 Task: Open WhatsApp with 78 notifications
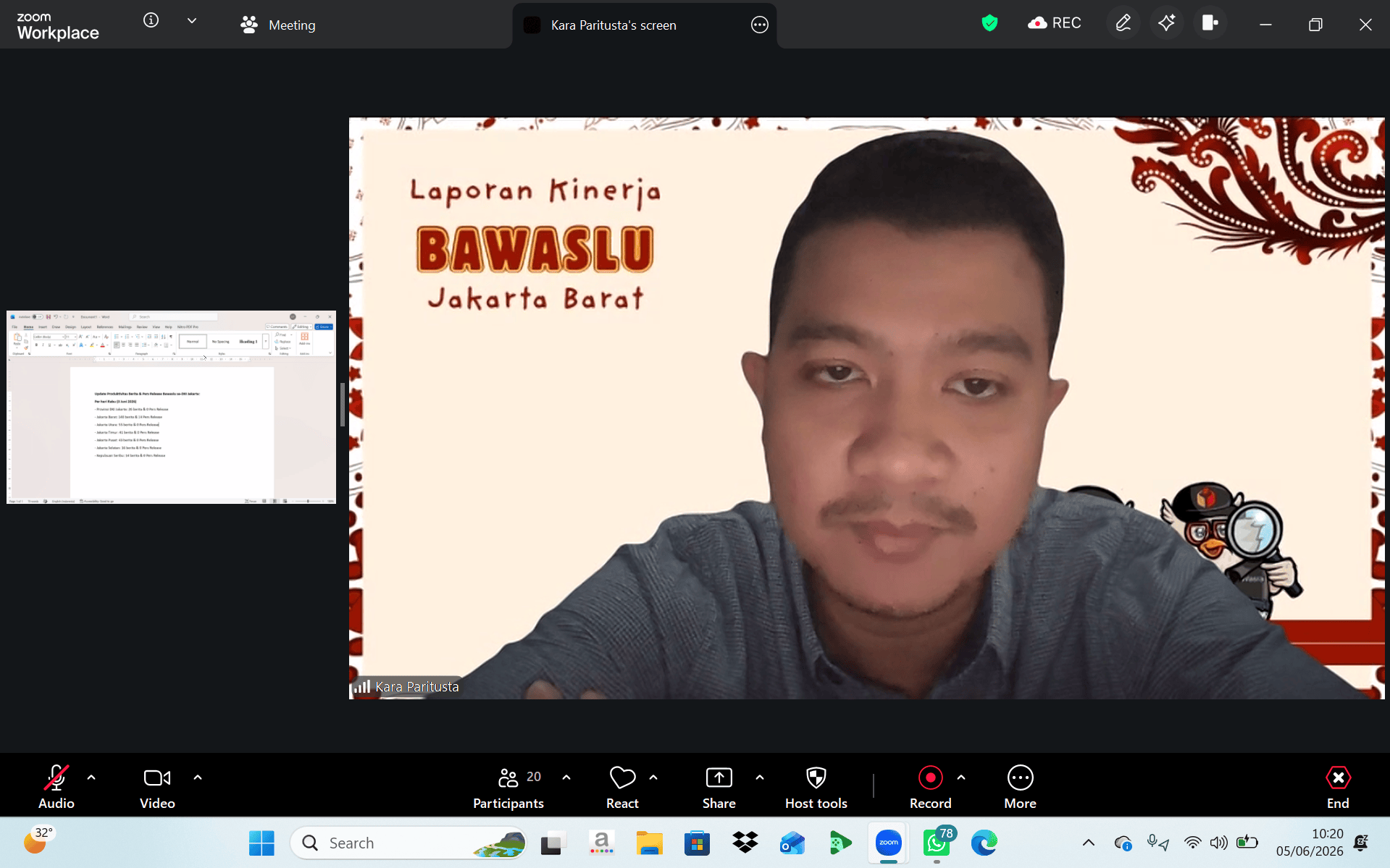937,843
